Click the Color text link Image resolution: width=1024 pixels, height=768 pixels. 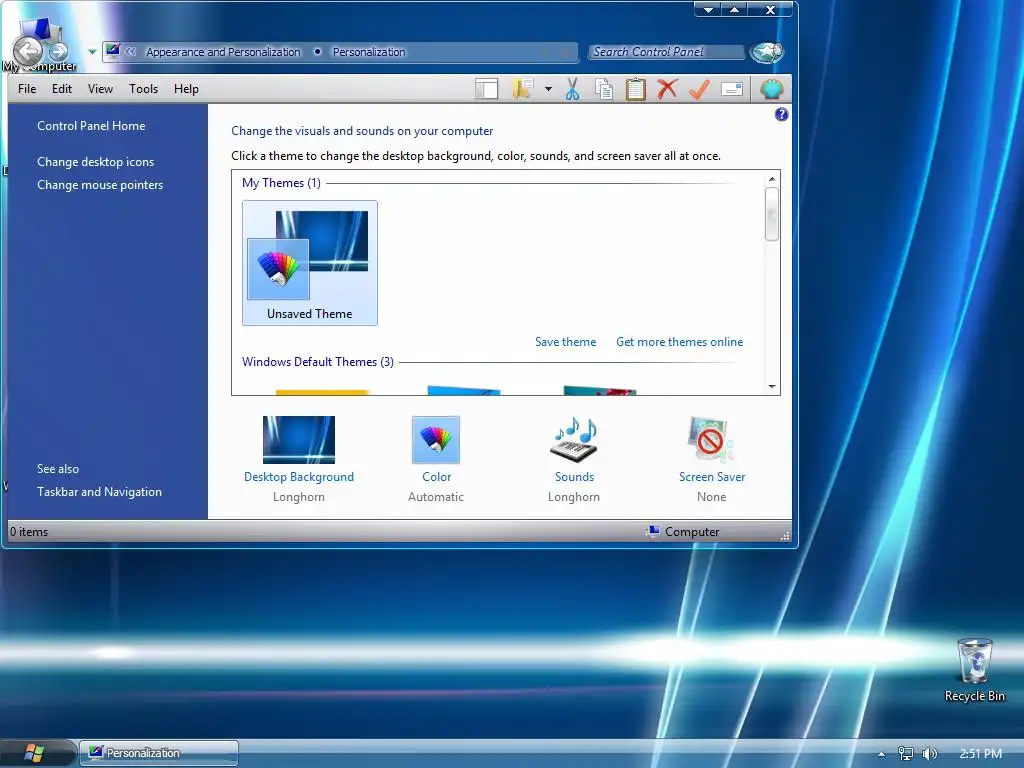click(436, 477)
